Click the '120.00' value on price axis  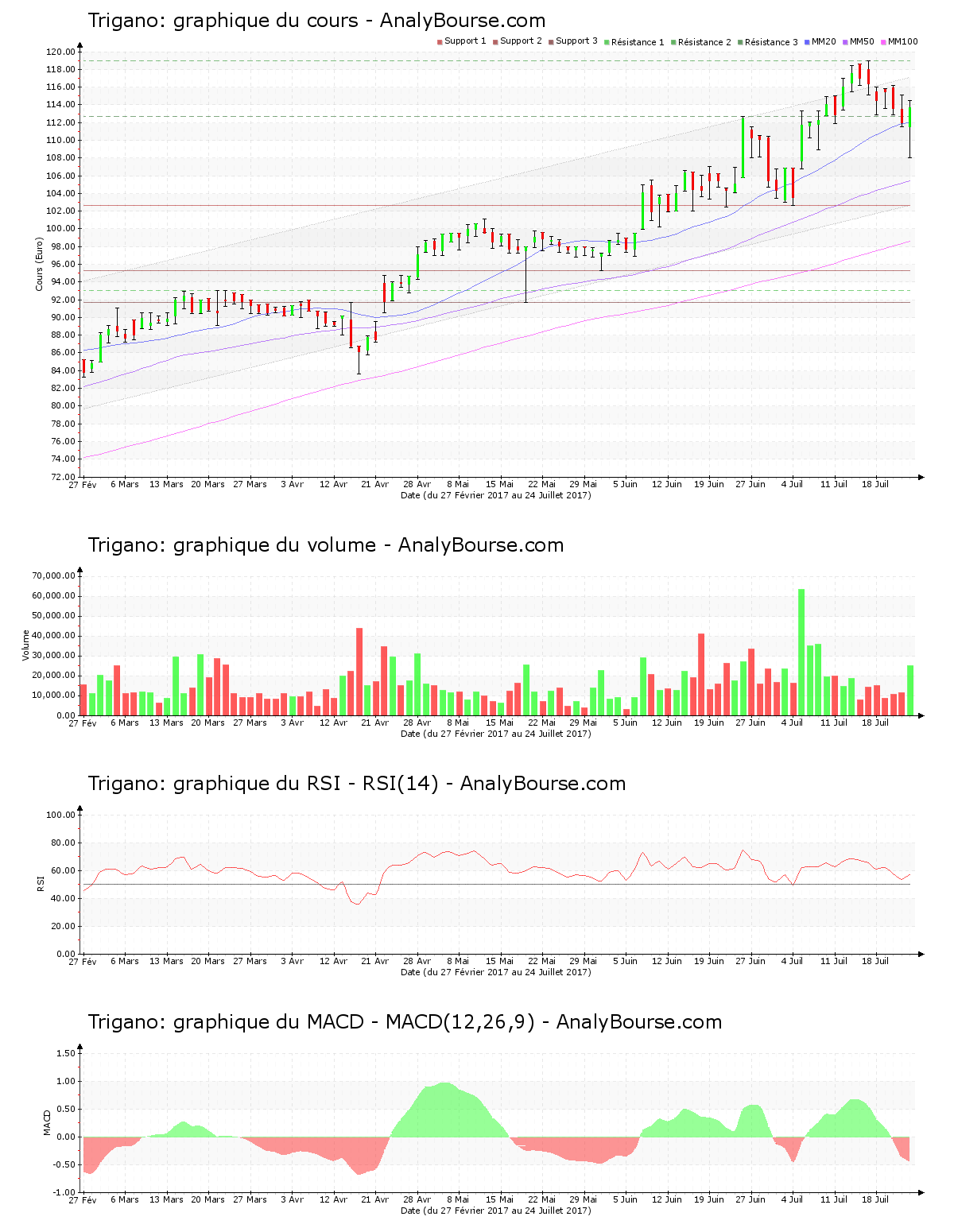tap(61, 52)
